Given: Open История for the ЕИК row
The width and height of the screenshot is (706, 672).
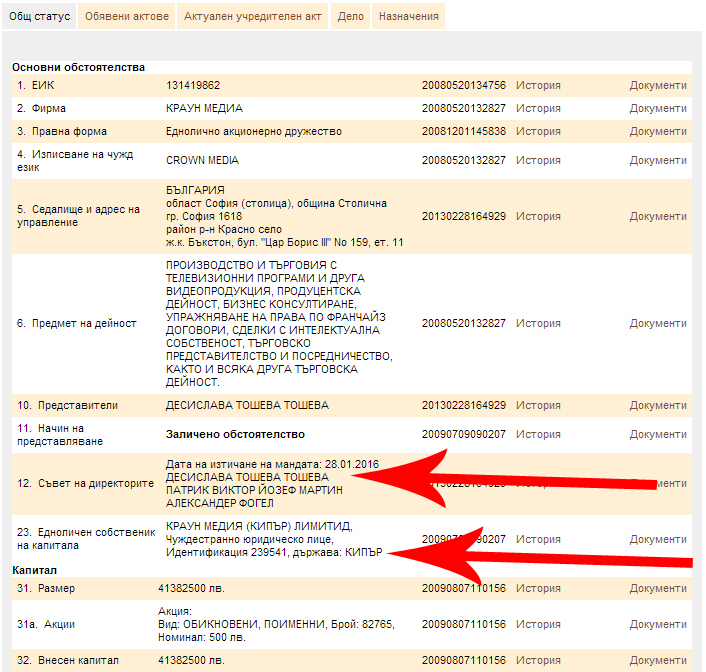Looking at the screenshot, I should (x=538, y=86).
